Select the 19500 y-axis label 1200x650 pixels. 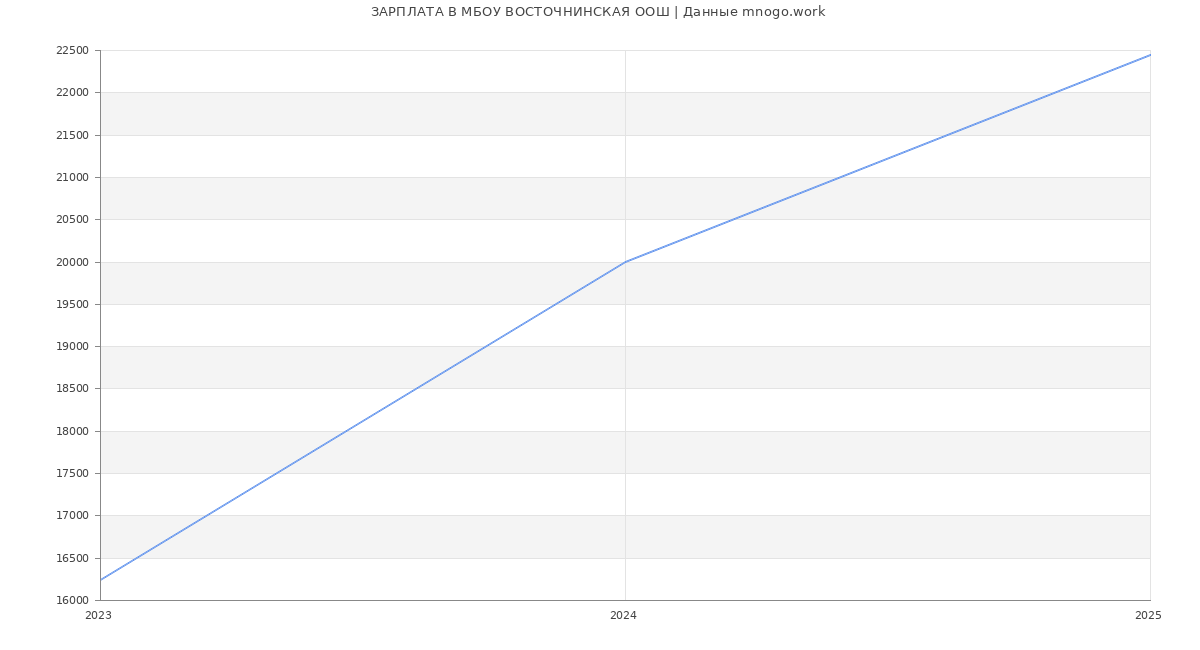72,305
